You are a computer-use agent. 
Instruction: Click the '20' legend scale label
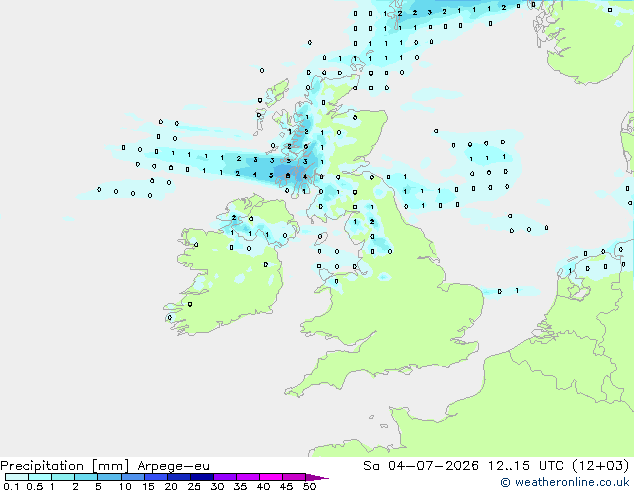171,486
